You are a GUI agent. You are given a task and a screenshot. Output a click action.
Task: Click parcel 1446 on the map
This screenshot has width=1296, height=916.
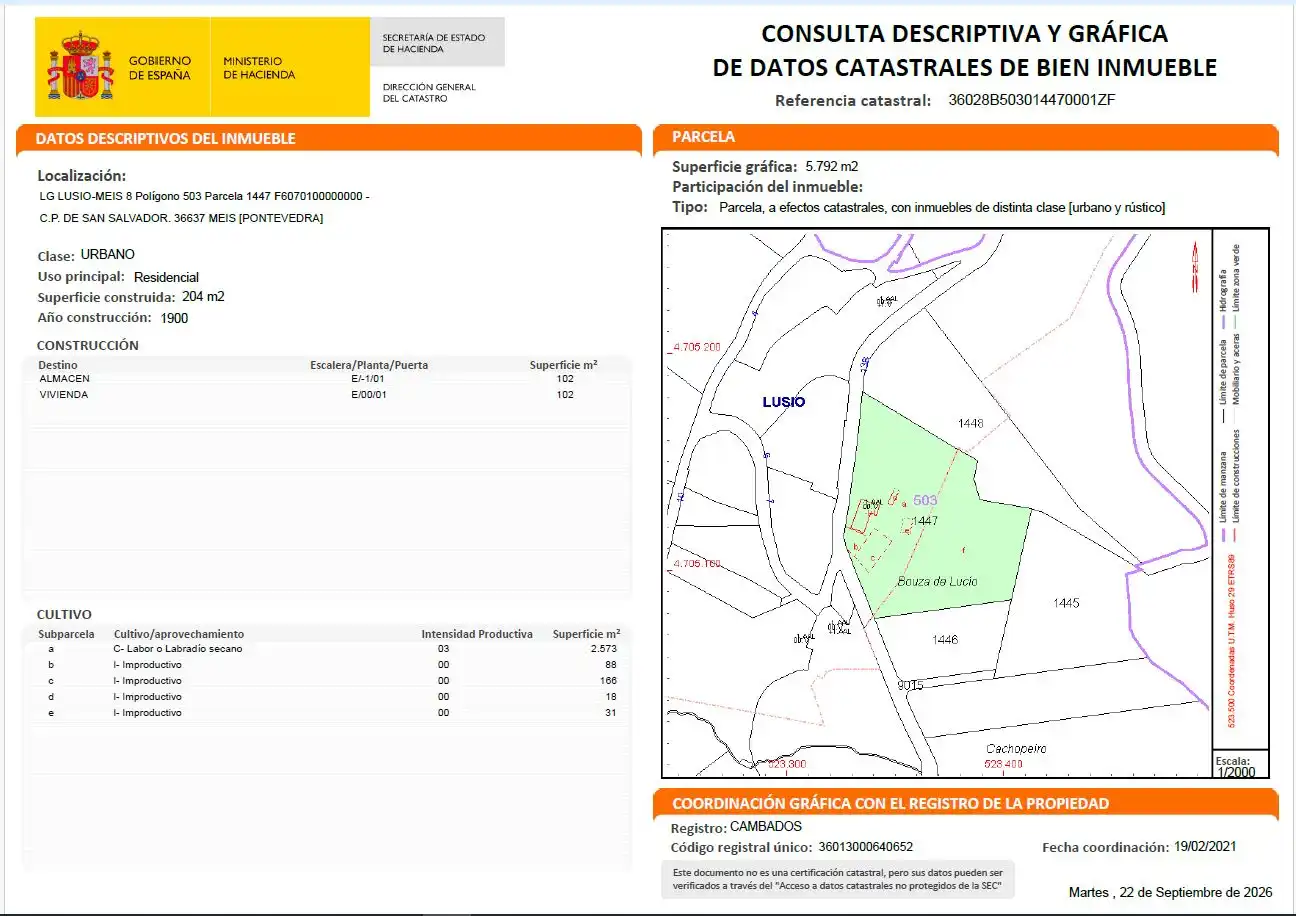(x=945, y=639)
